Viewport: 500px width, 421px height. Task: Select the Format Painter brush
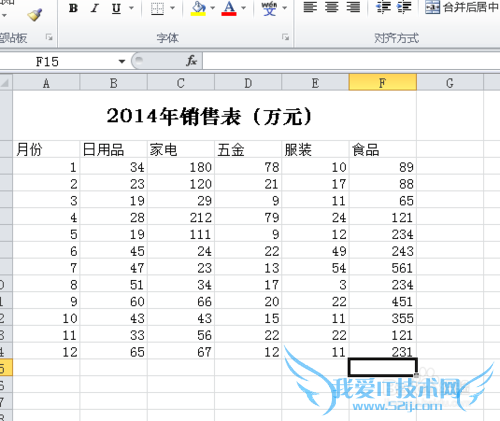coord(35,15)
